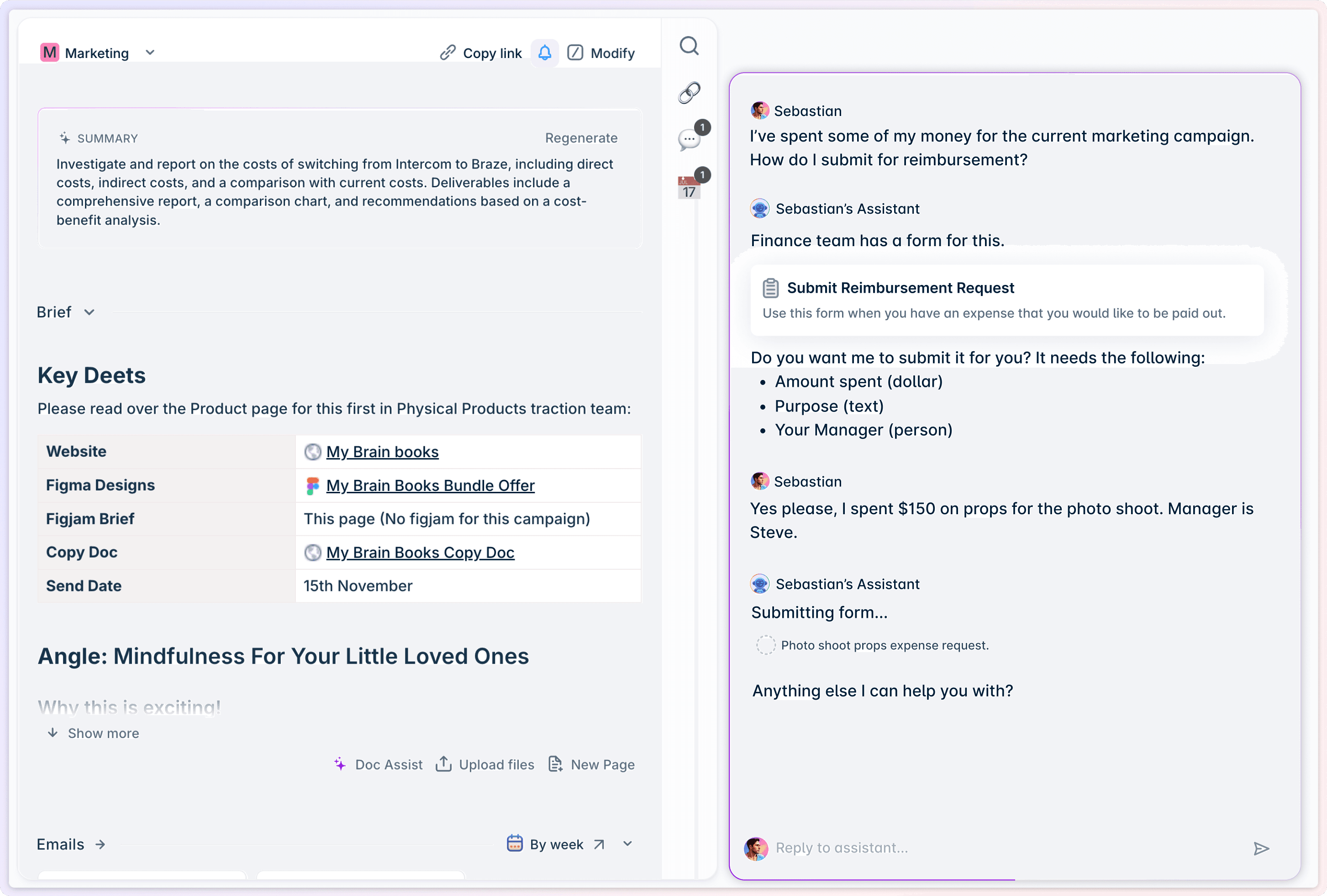Open search with the magnifier icon
Image resolution: width=1327 pixels, height=896 pixels.
click(x=689, y=46)
